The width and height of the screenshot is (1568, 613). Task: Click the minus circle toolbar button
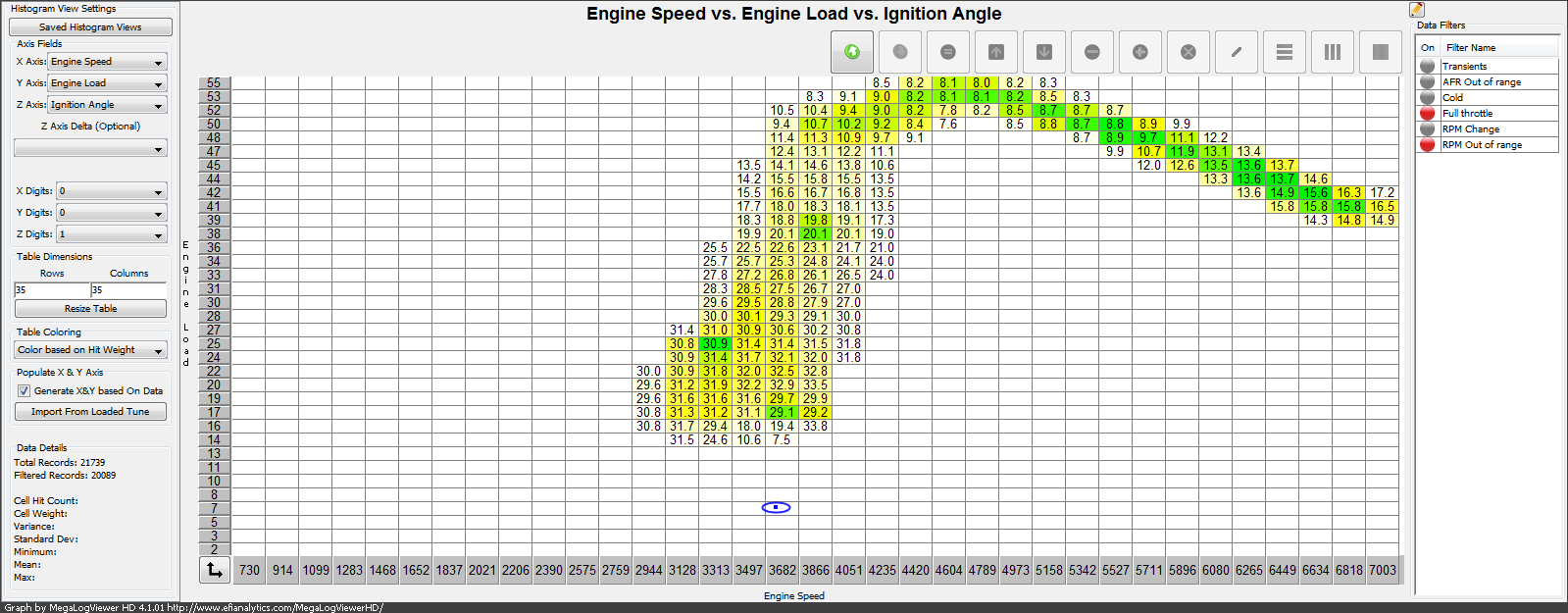(1092, 52)
